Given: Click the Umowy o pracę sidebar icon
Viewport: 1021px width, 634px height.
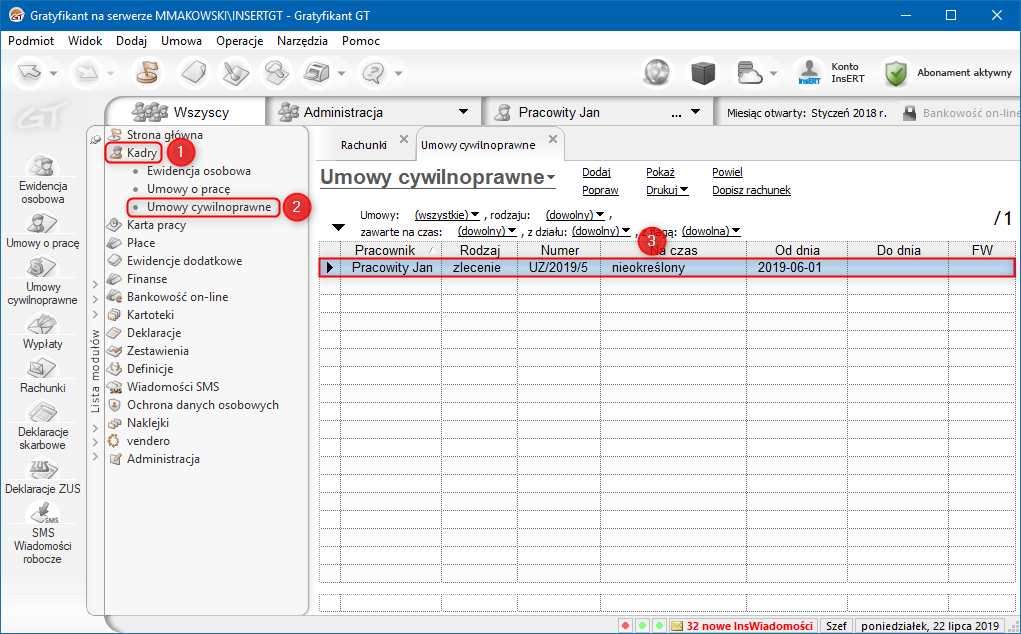Looking at the screenshot, I should [x=42, y=223].
